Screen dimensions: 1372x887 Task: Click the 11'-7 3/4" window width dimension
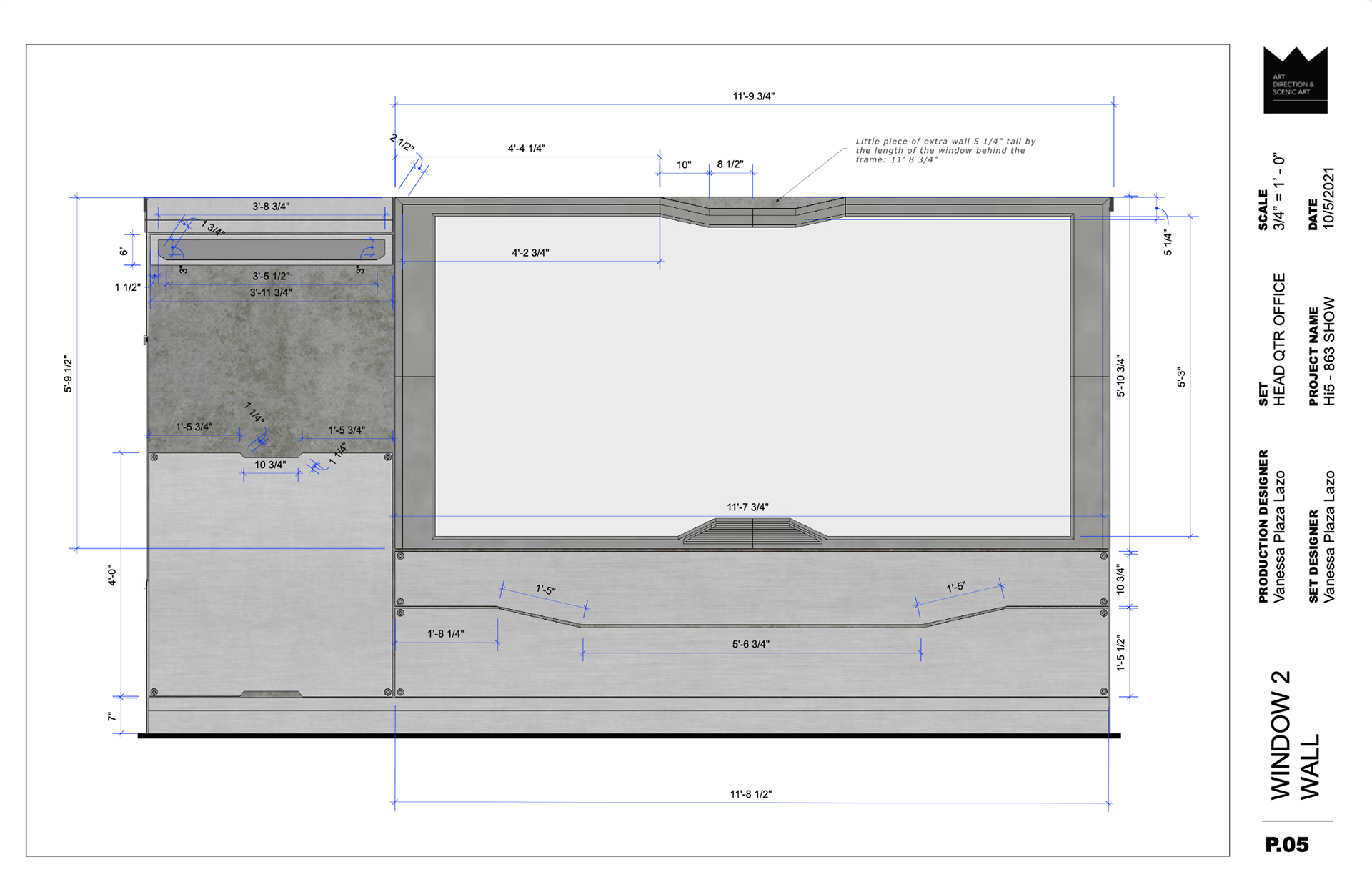[747, 507]
